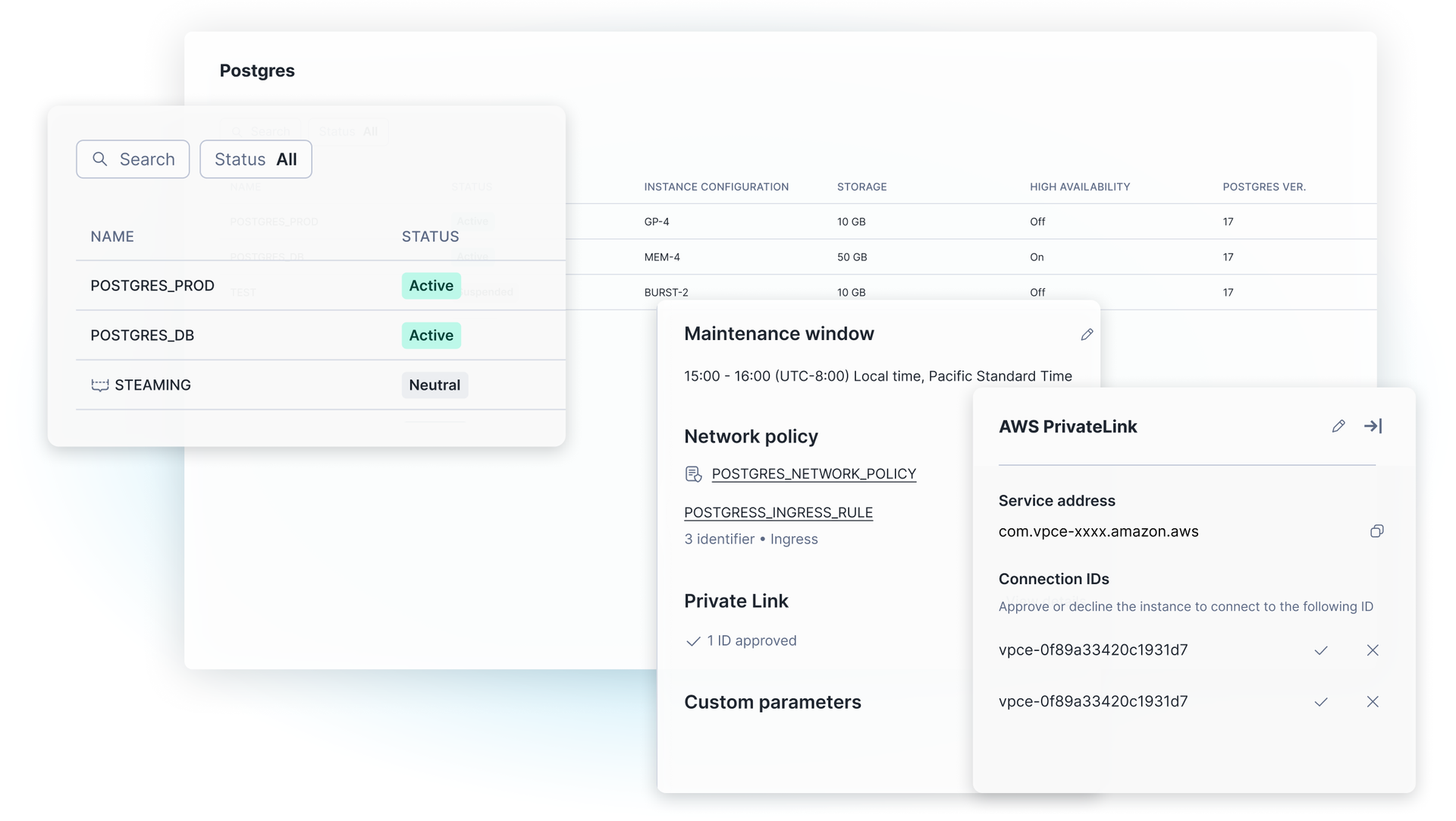
Task: Click the NAME column header in front panel
Action: [112, 237]
